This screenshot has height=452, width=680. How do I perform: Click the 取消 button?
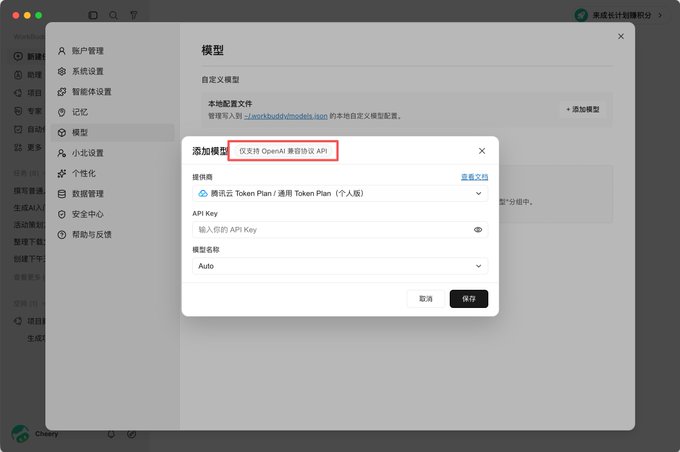click(x=426, y=299)
